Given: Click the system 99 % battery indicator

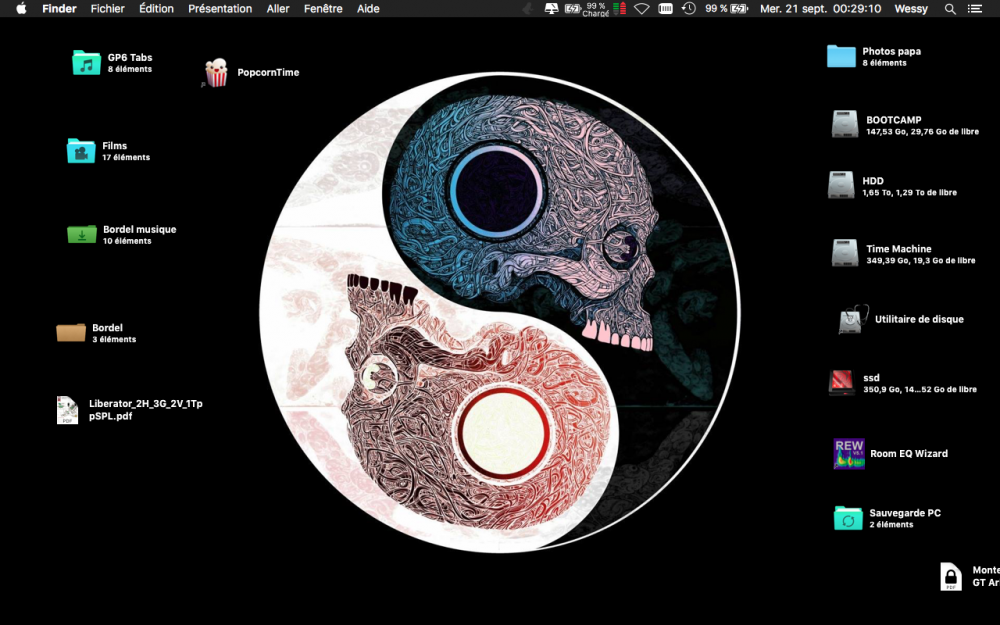Looking at the screenshot, I should point(726,8).
